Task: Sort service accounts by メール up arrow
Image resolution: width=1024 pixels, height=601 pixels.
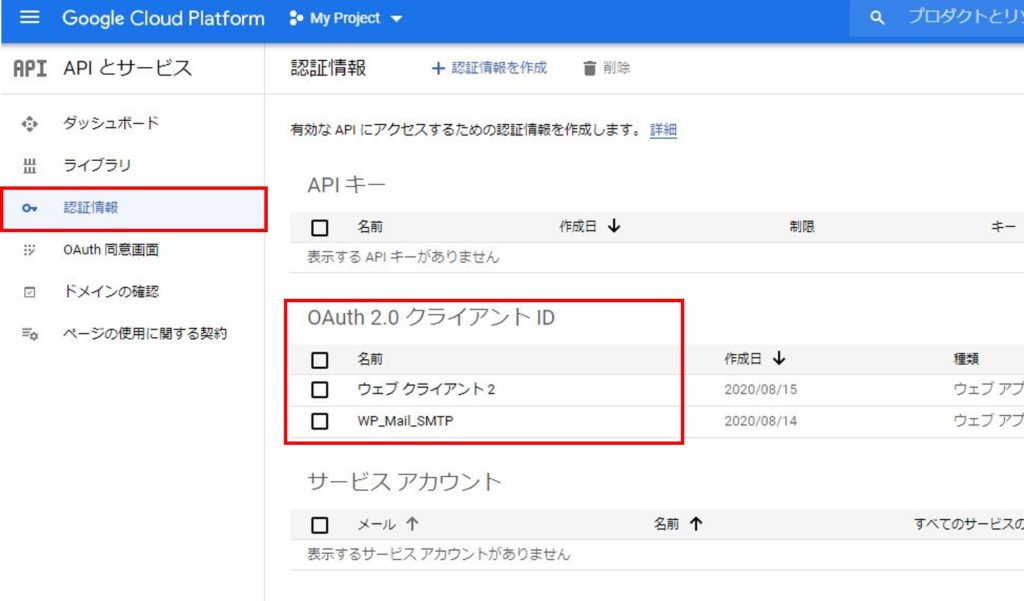Action: [412, 523]
